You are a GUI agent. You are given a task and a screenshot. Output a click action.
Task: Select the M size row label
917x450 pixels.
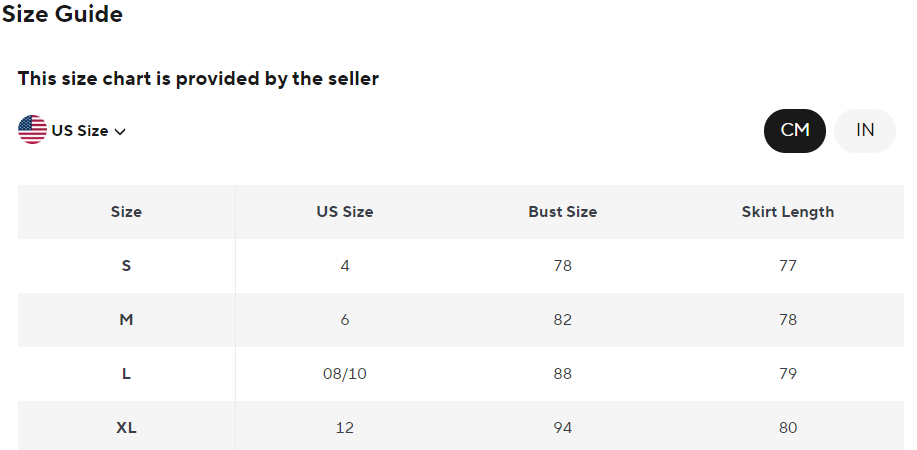[126, 320]
